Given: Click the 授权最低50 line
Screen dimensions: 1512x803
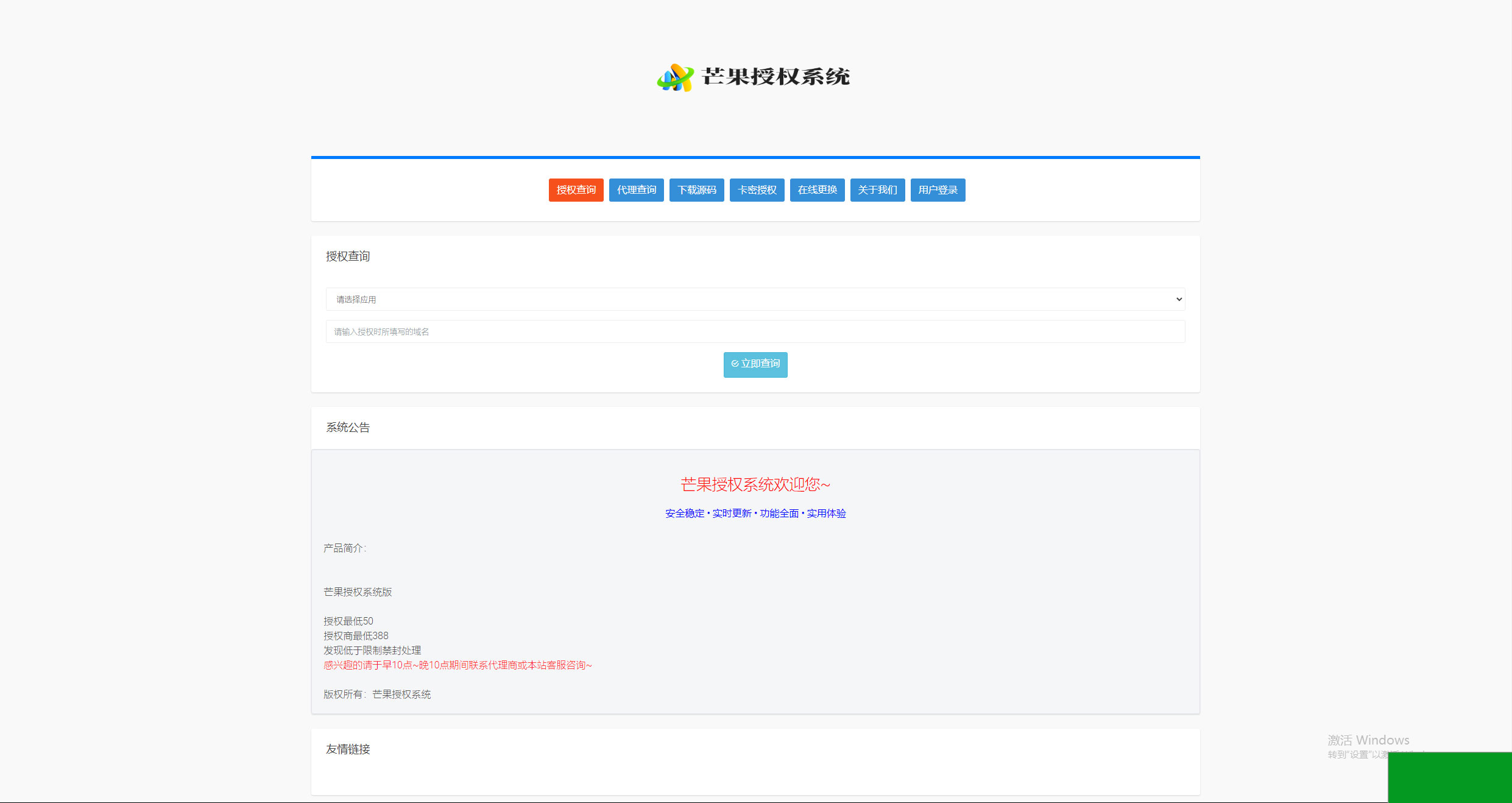Looking at the screenshot, I should pos(348,621).
